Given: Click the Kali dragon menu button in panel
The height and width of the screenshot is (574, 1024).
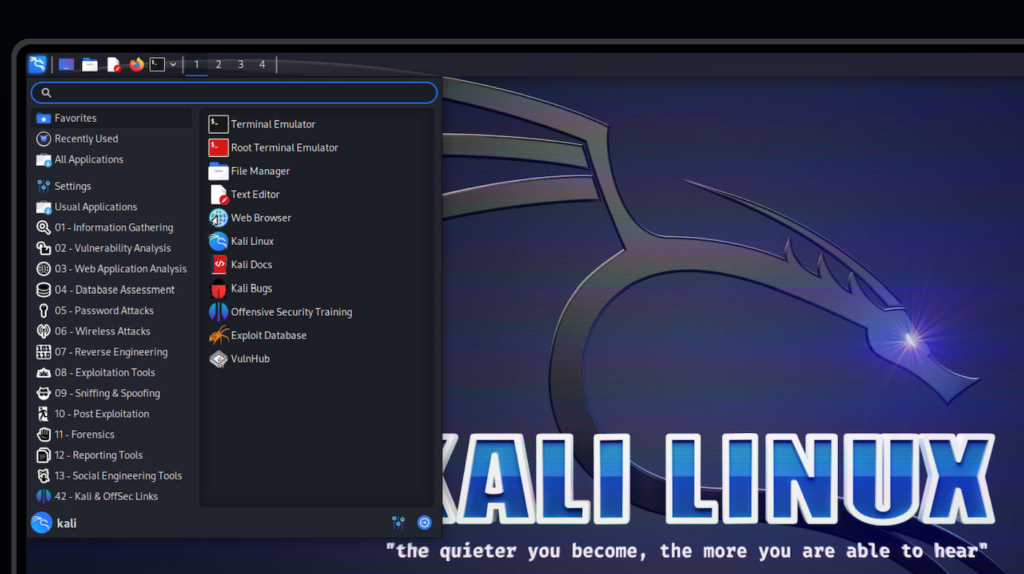Looking at the screenshot, I should click(37, 64).
